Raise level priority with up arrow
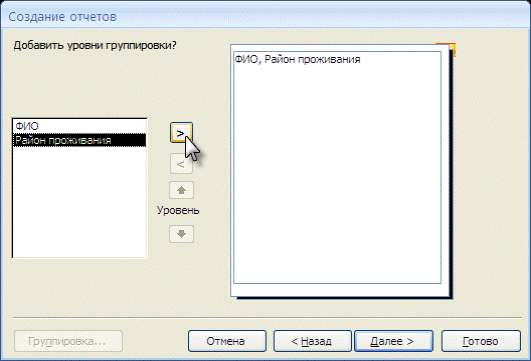Screen dimensions: 531x361 [x=182, y=190]
